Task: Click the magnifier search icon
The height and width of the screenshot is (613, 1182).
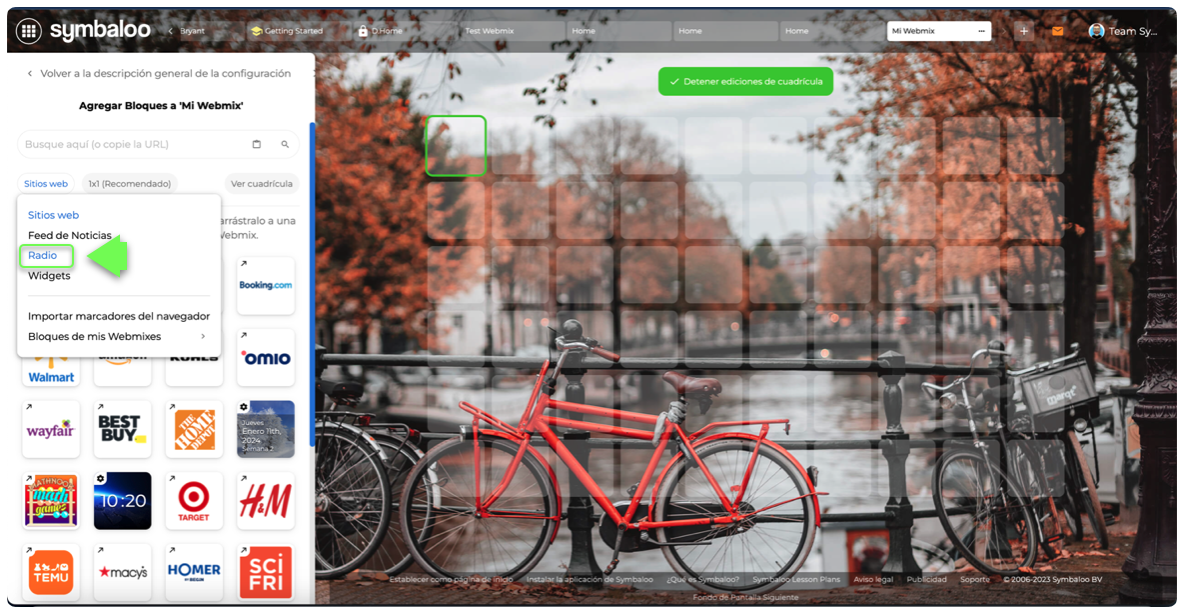Action: tap(285, 144)
